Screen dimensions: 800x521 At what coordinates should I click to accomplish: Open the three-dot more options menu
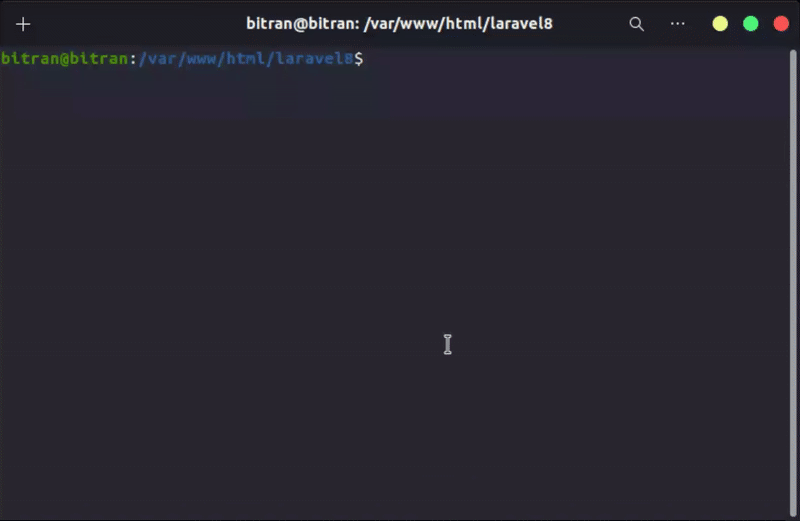point(678,23)
